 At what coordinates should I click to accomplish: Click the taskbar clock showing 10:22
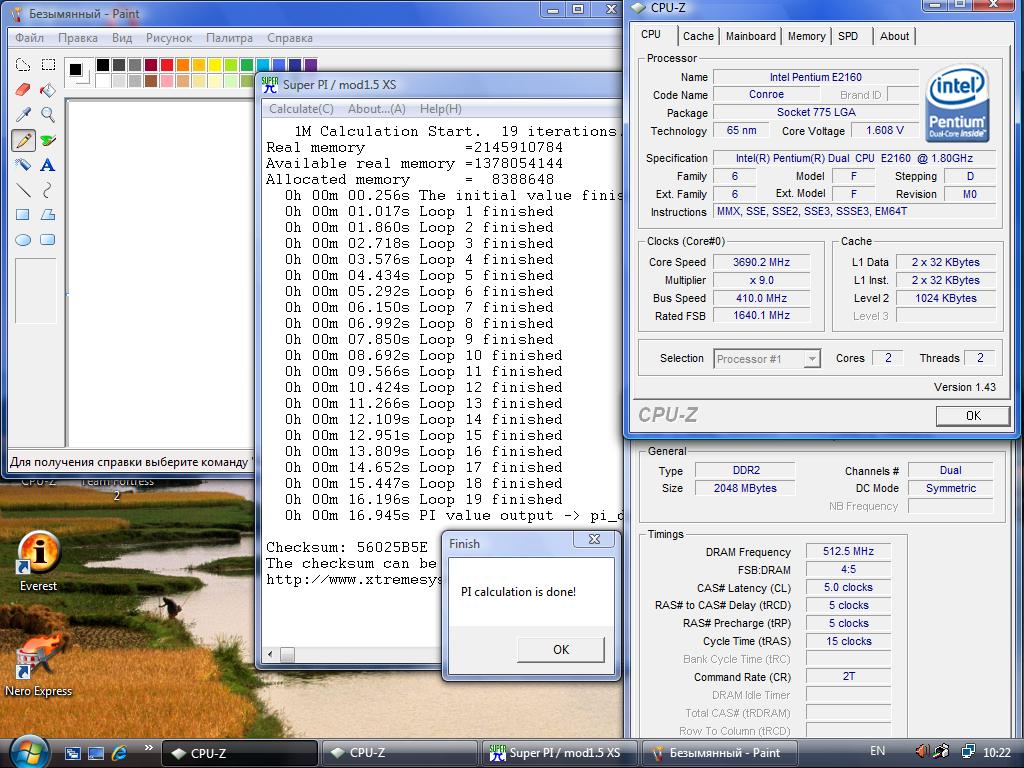[x=997, y=752]
